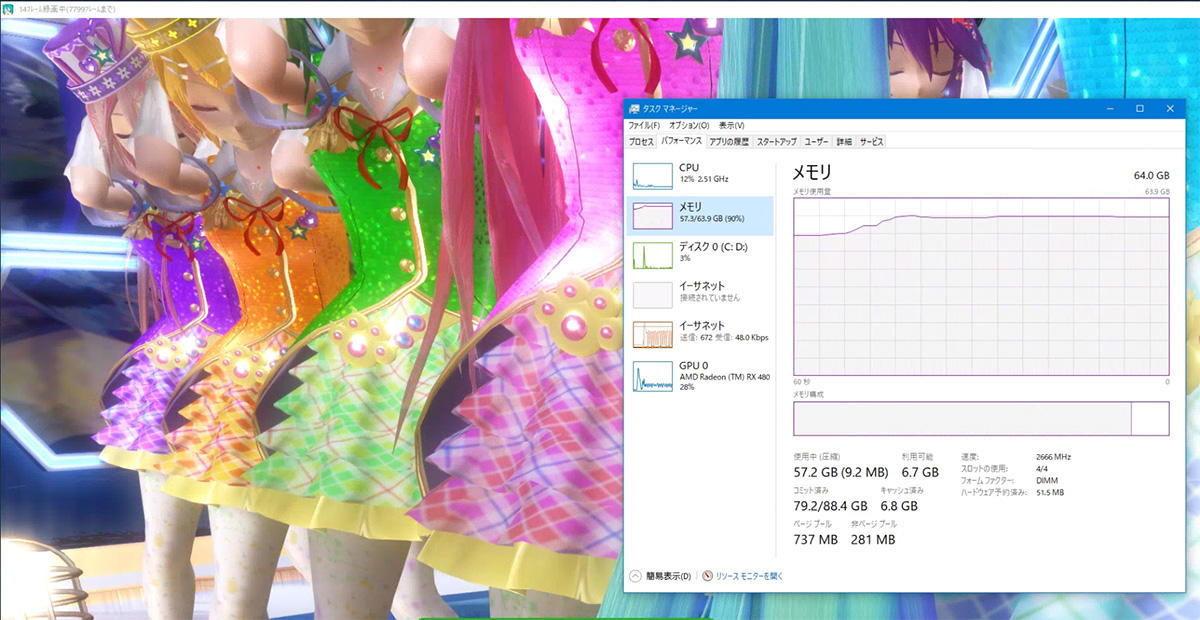Screen dimensions: 1200x620
Task: Click the 281 MB non-paged pool value
Action: tap(872, 540)
